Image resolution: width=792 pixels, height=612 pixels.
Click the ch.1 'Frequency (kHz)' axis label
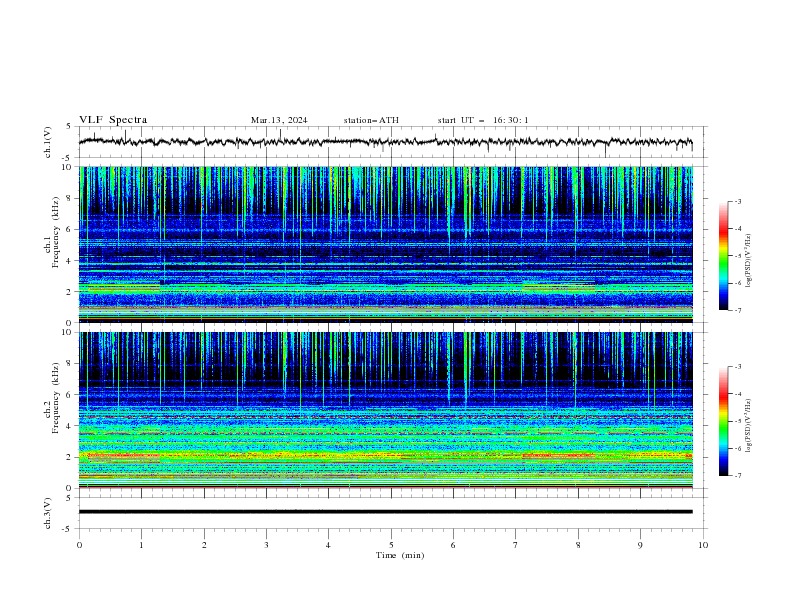tap(56, 232)
